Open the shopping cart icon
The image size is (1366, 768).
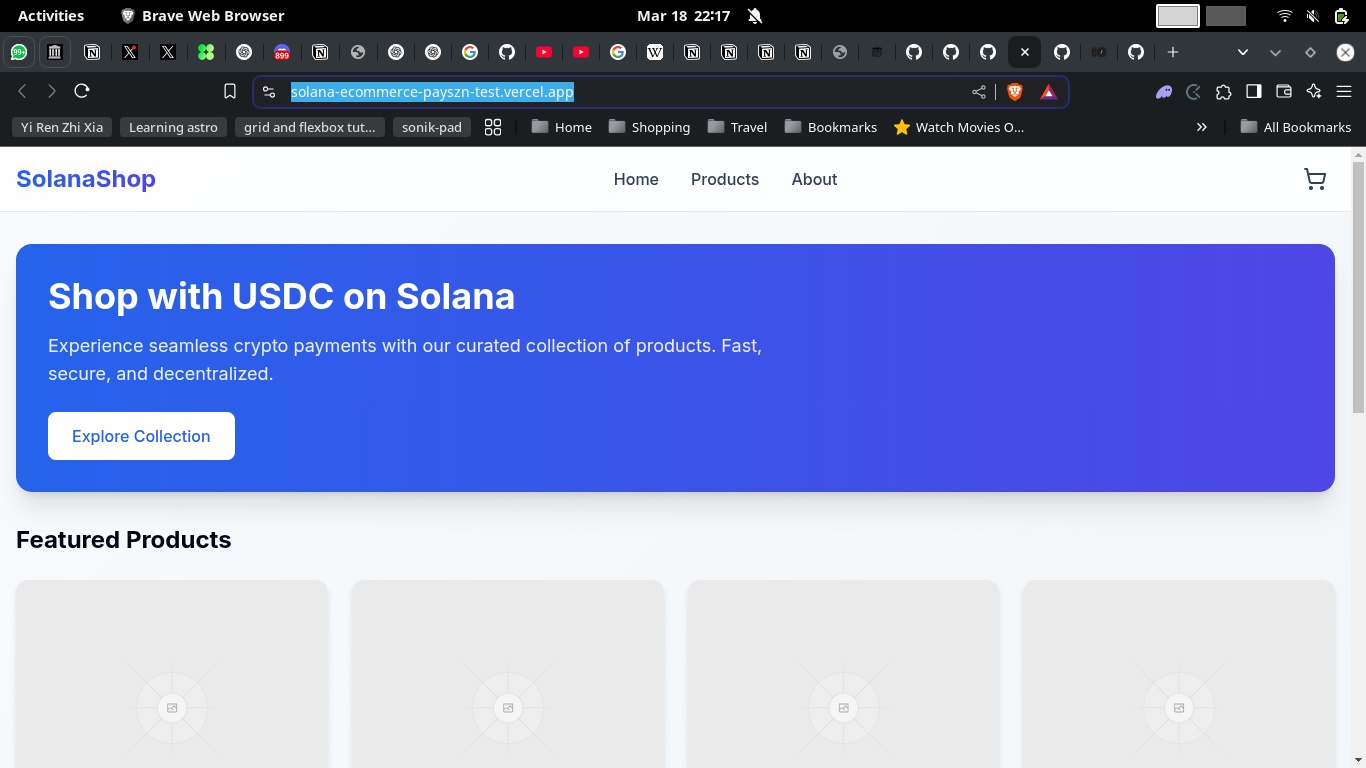click(x=1315, y=179)
